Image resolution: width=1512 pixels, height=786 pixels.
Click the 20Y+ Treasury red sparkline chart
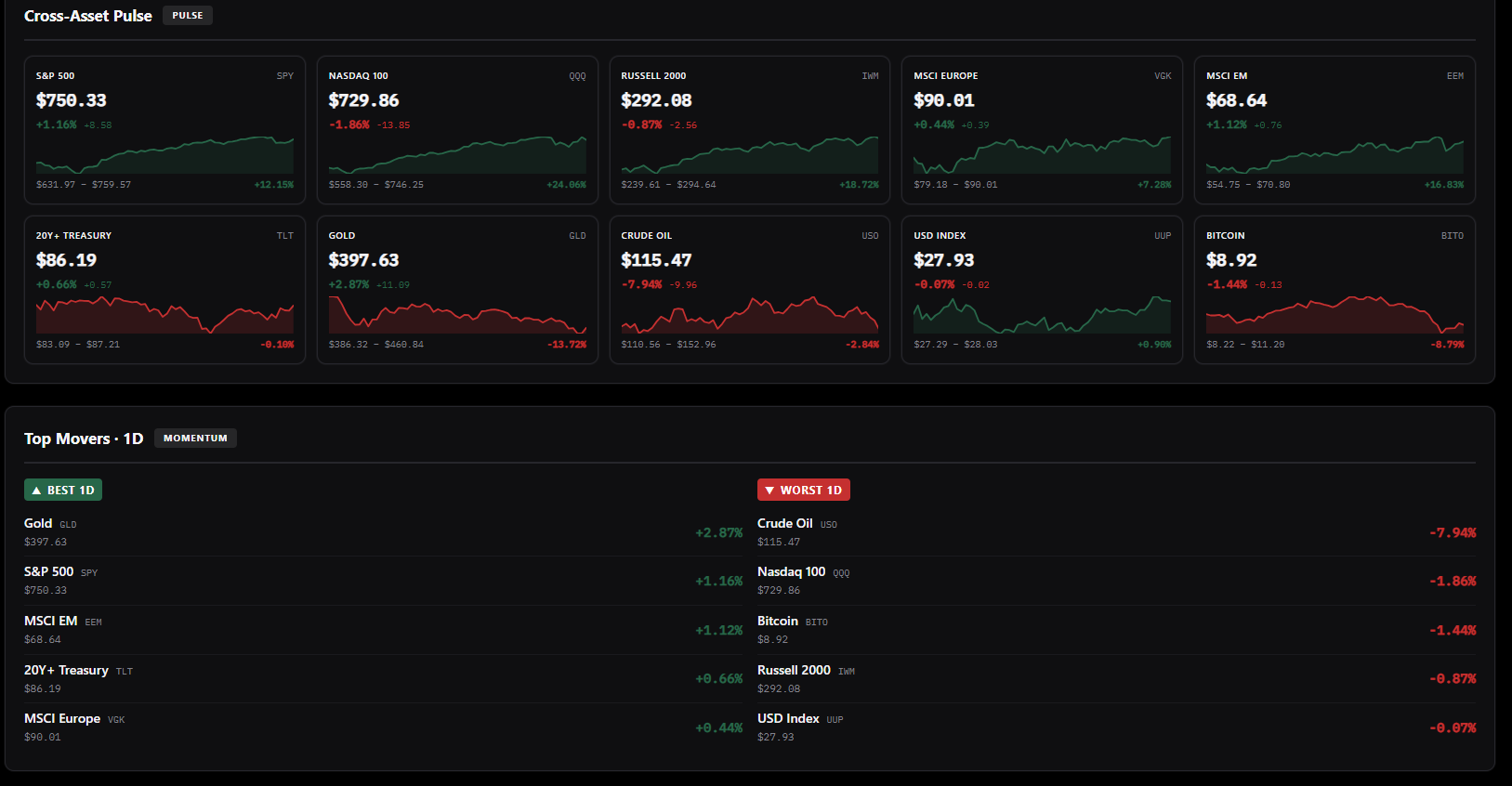point(164,315)
